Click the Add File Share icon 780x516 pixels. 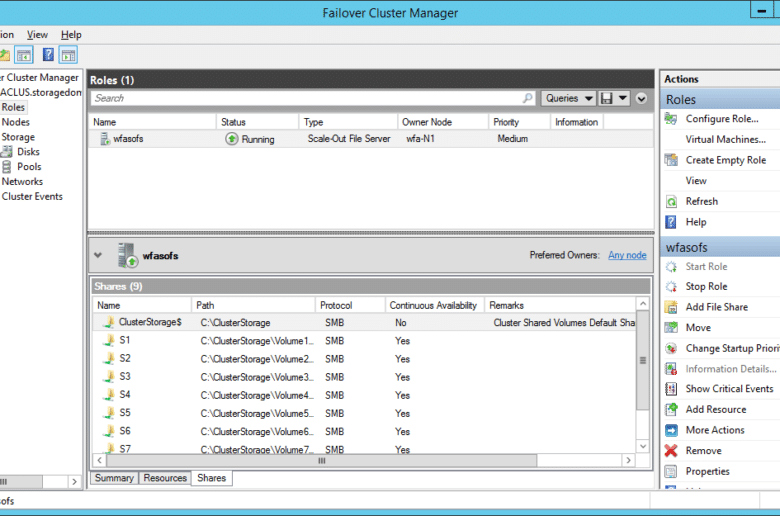coord(671,307)
